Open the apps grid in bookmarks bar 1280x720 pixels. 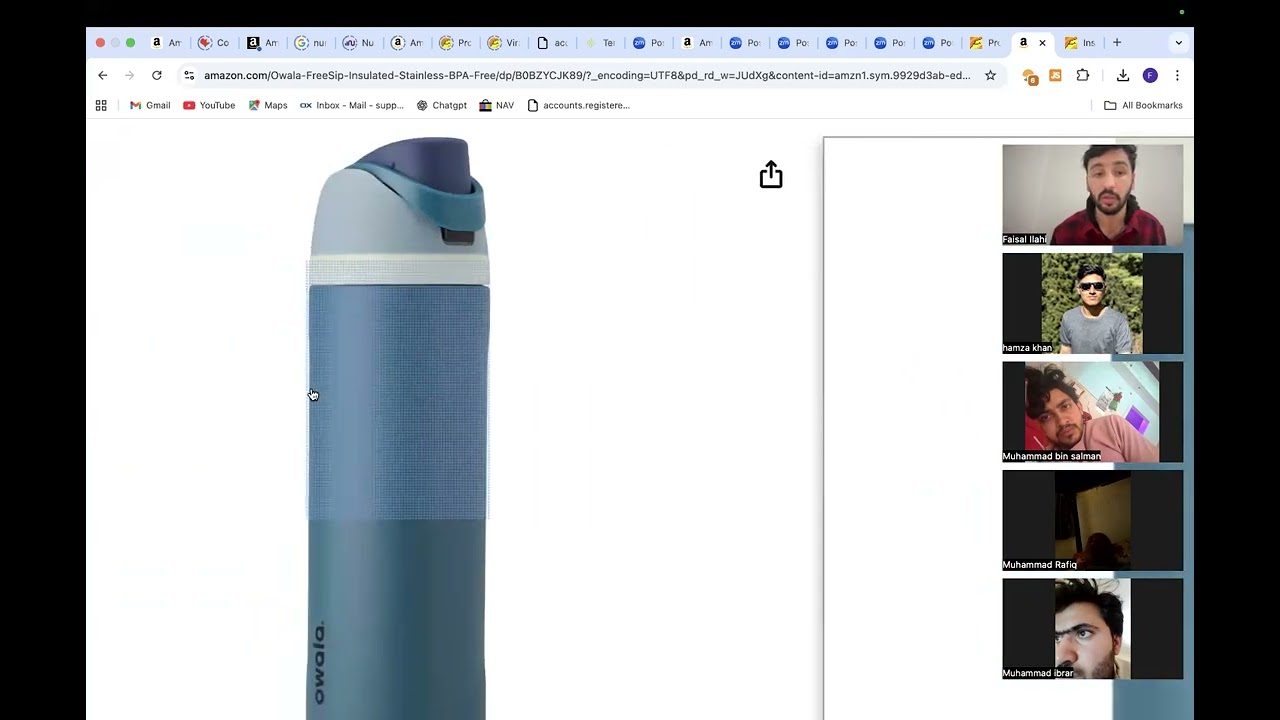(101, 105)
